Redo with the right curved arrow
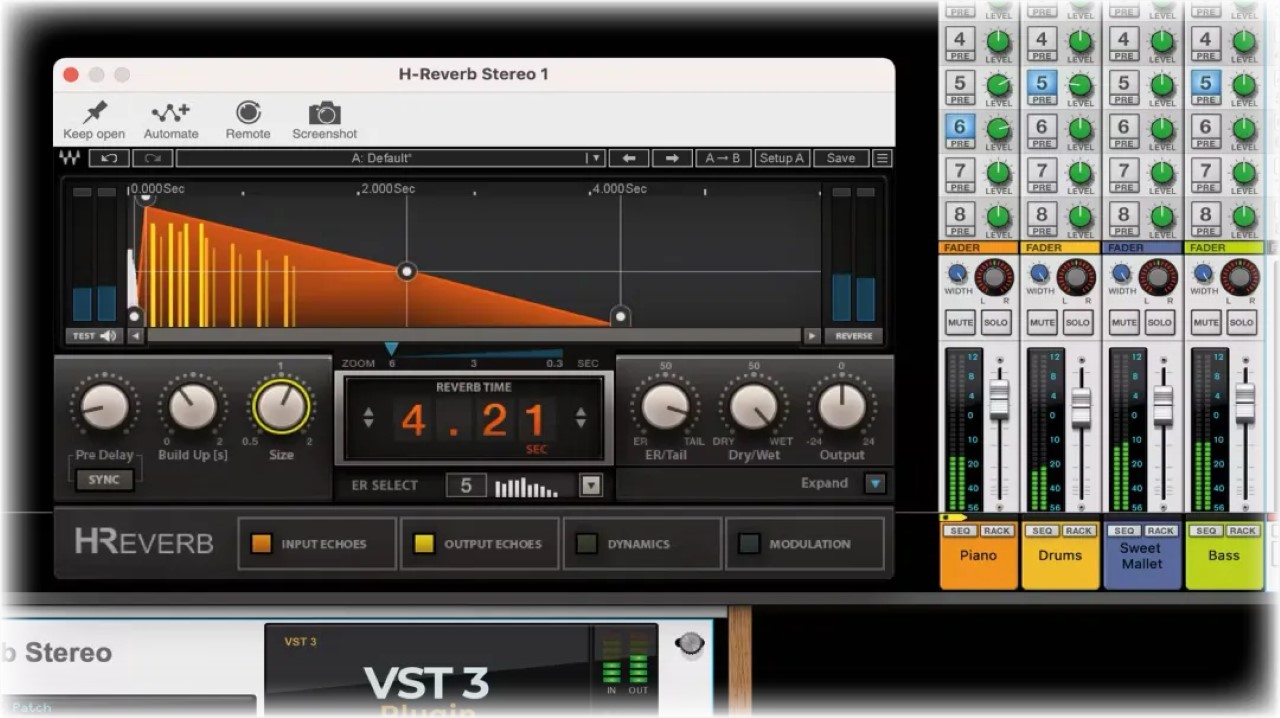This screenshot has height=718, width=1280. tap(152, 158)
